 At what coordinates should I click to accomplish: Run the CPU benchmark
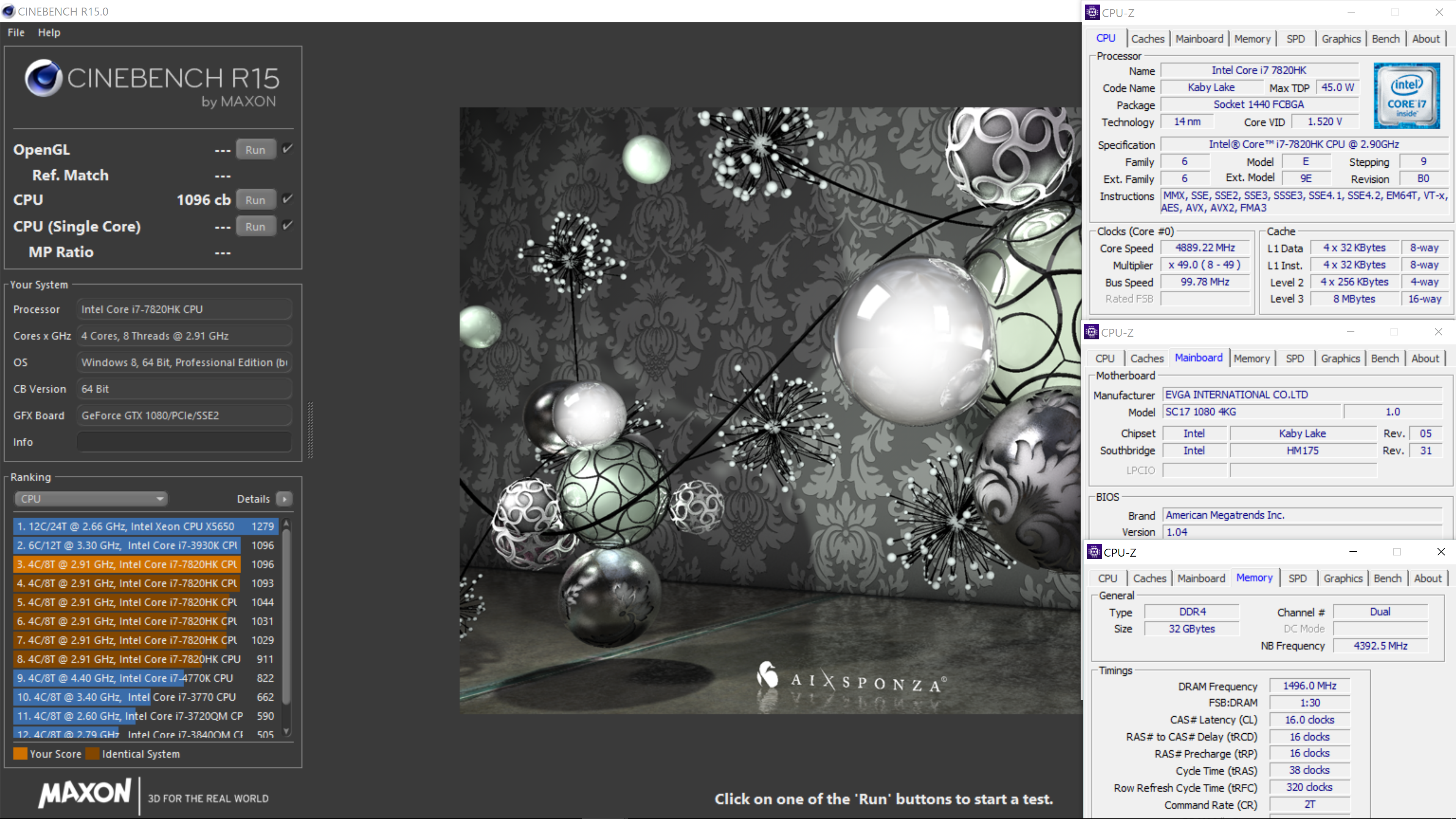tap(256, 199)
